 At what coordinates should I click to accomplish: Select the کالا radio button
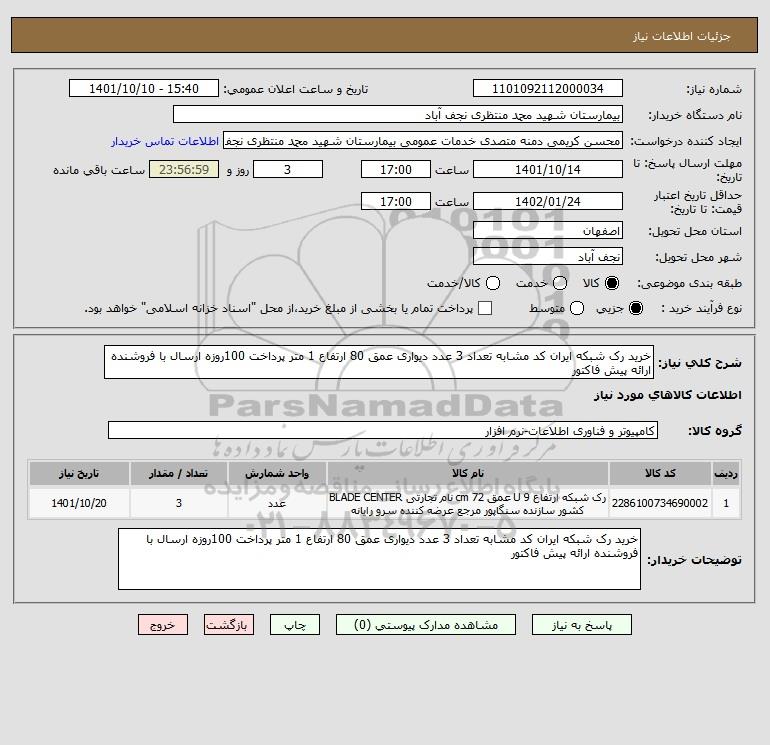[x=612, y=283]
